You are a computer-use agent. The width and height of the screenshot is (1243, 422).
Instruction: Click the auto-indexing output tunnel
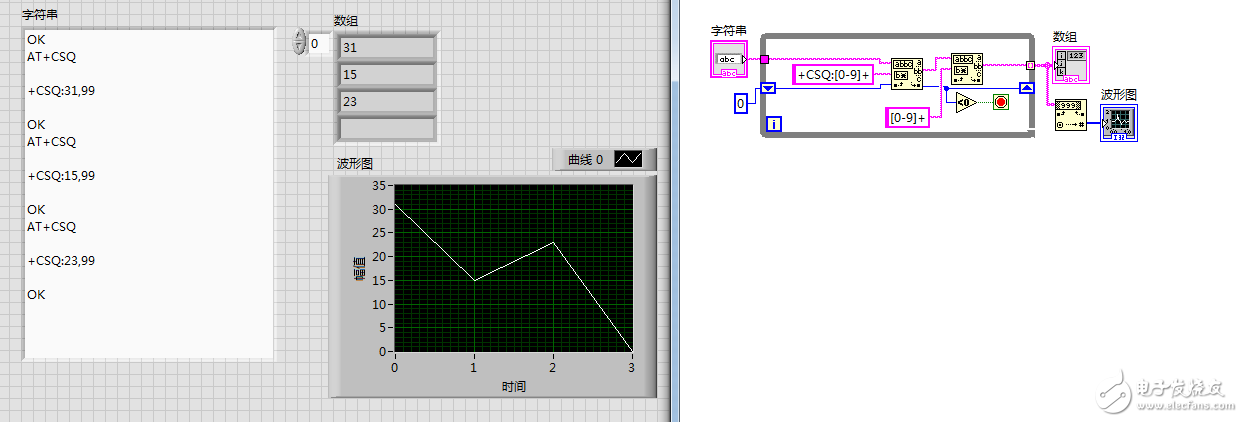tap(1030, 66)
